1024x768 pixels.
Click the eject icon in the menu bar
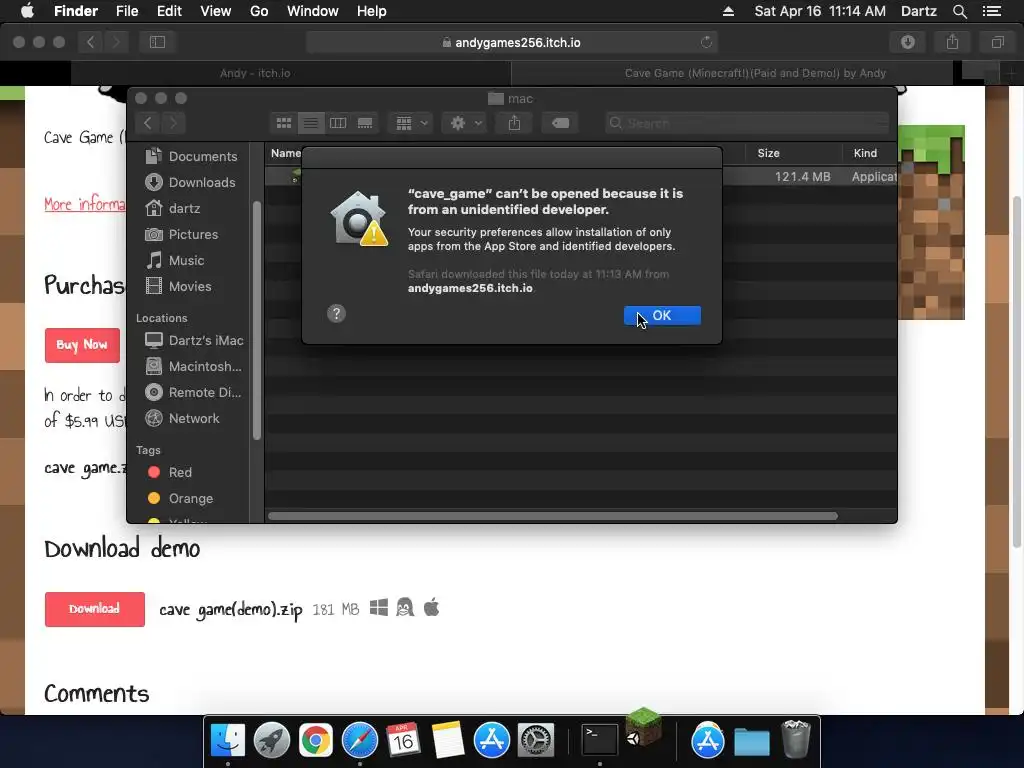(x=728, y=11)
